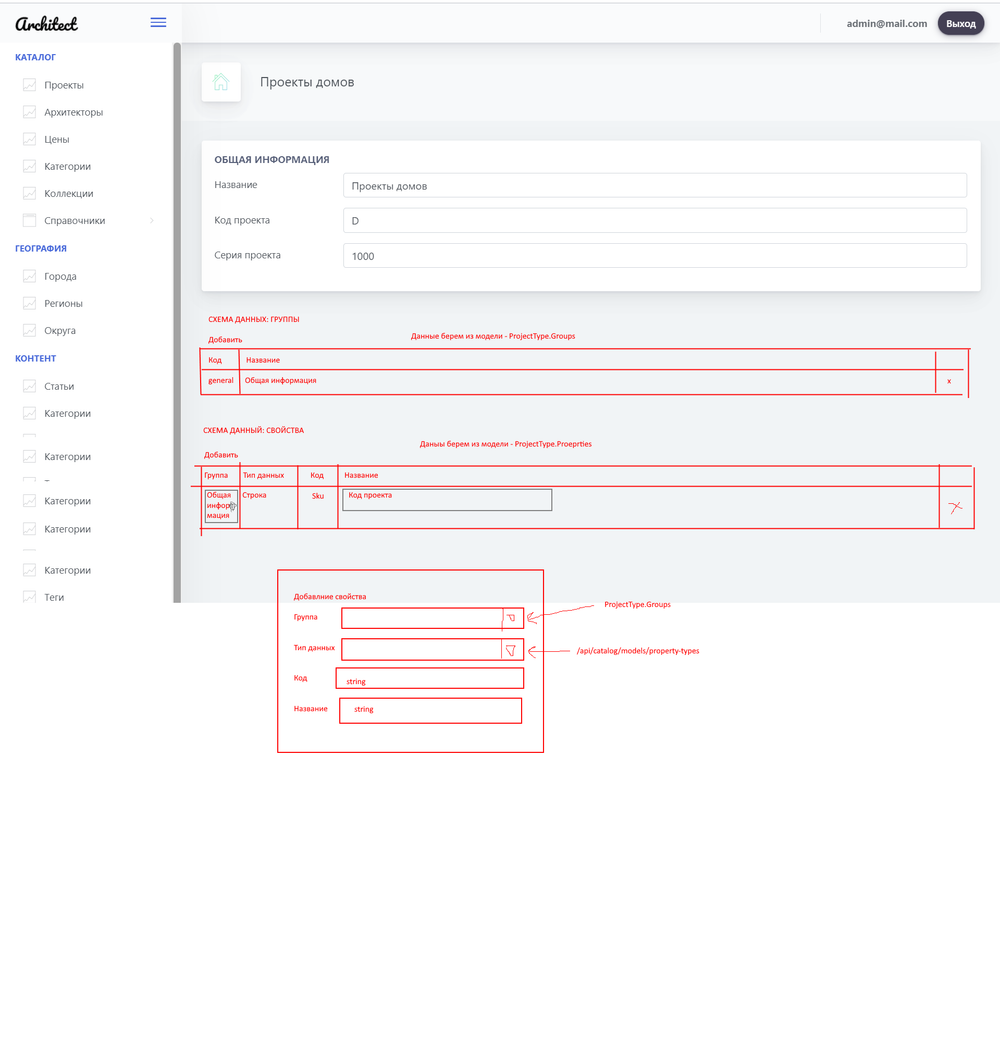Click the icon beside Теги in sidebar
Image resolution: width=1000 pixels, height=1042 pixels.
[30, 598]
